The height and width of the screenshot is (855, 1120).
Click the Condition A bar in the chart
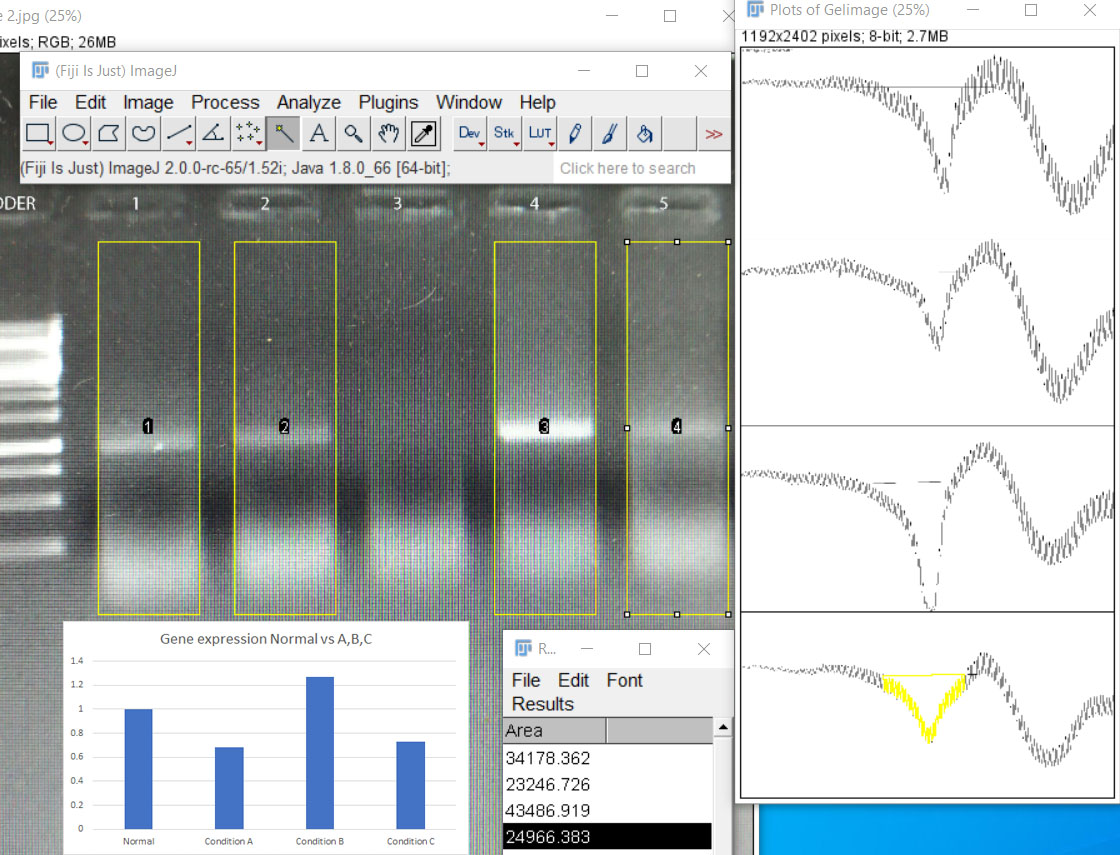[229, 788]
